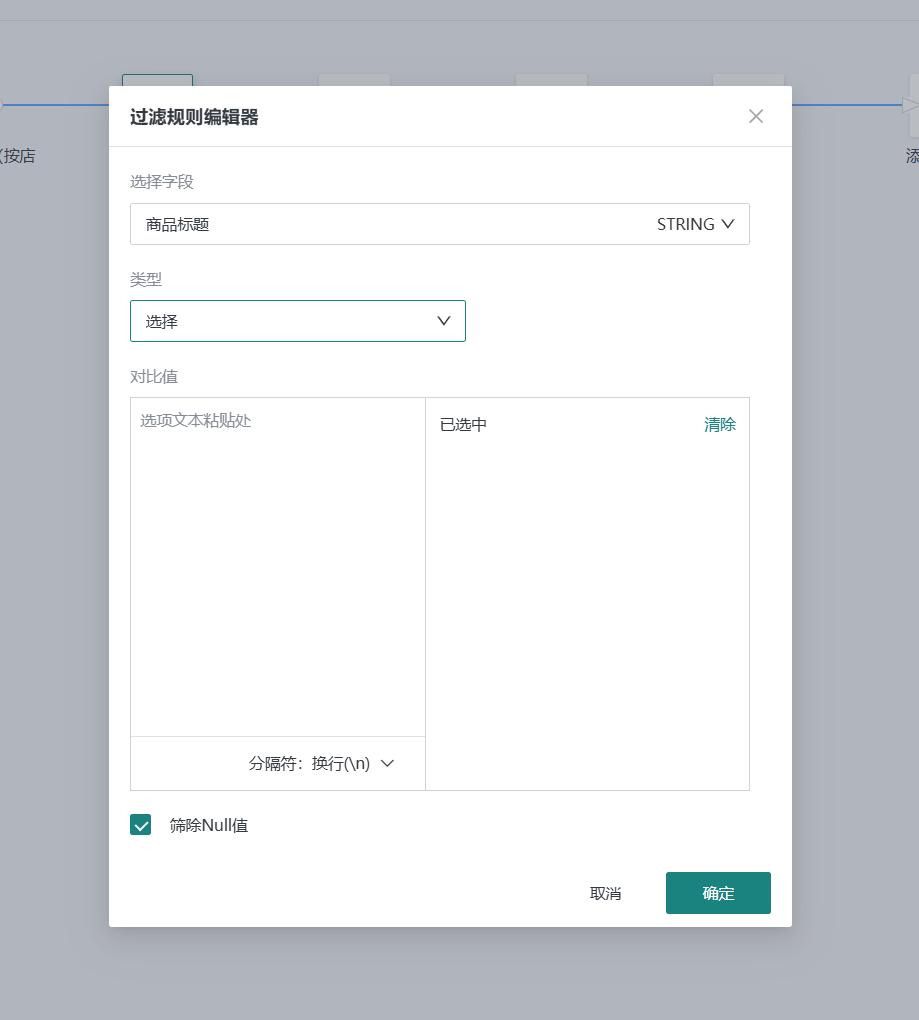Open the 分隔符 separator dropdown
Viewport: 919px width, 1020px height.
click(x=320, y=764)
